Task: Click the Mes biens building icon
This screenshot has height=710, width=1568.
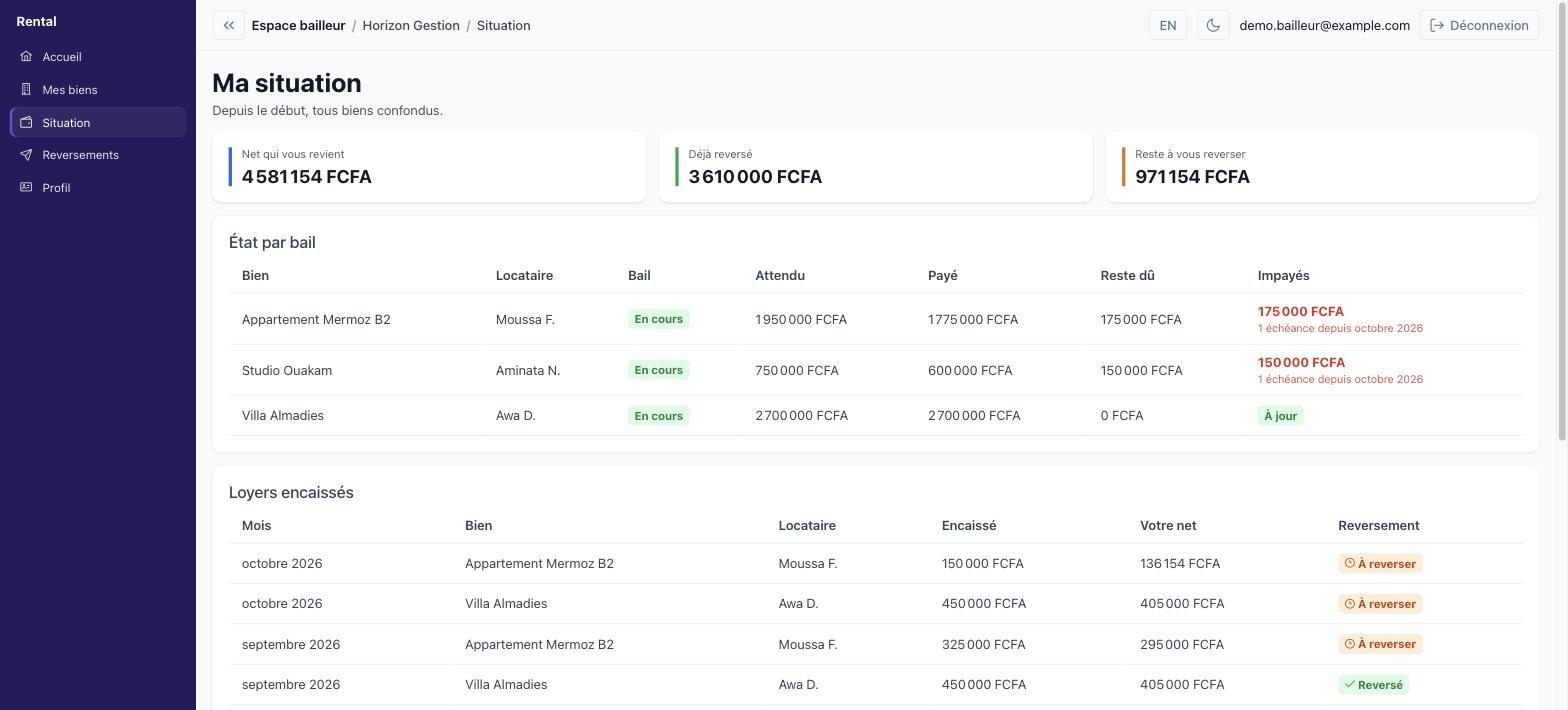Action: tap(26, 90)
